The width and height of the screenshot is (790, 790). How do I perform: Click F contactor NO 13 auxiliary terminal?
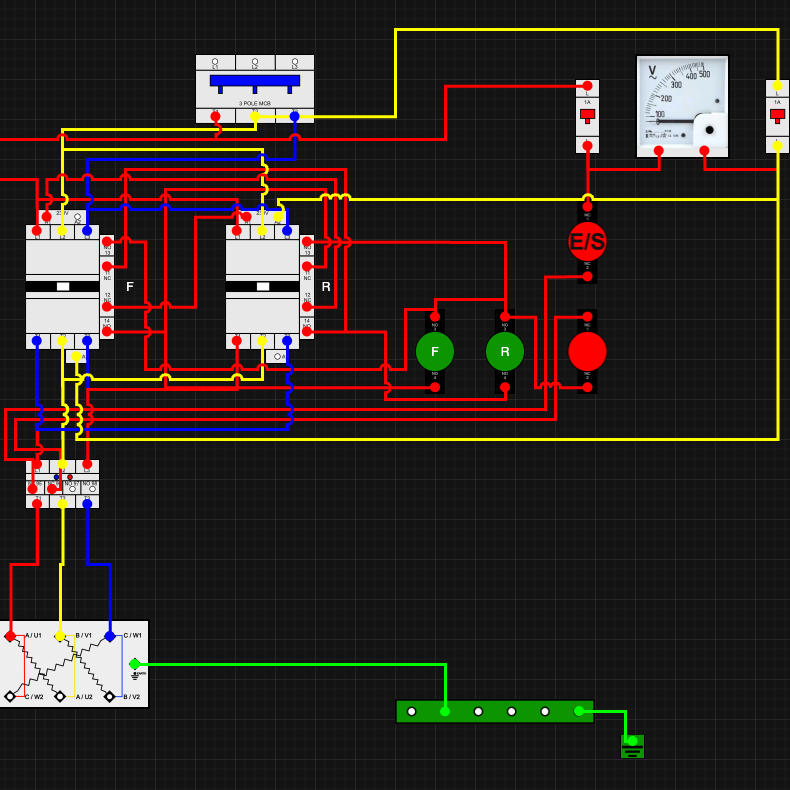[107, 242]
